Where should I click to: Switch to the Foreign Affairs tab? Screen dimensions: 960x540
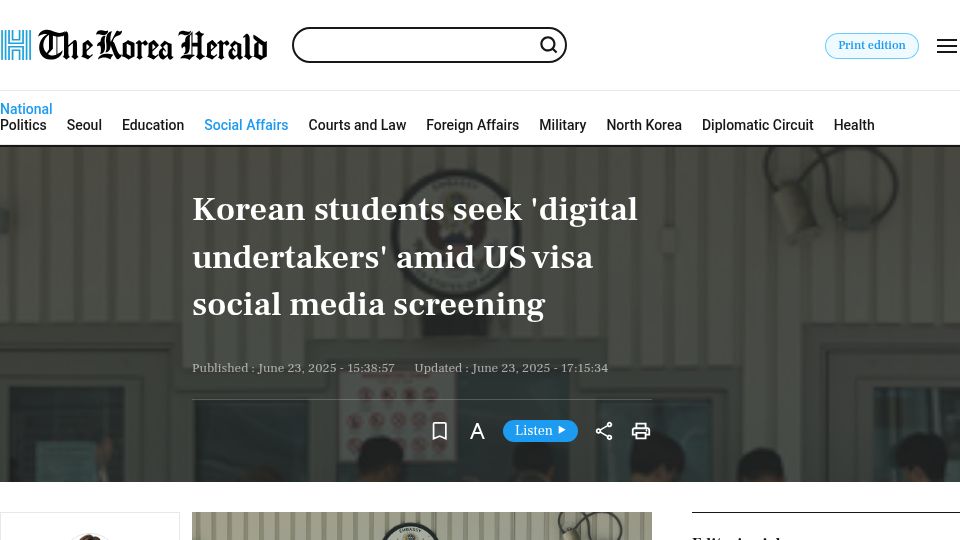[x=473, y=125]
